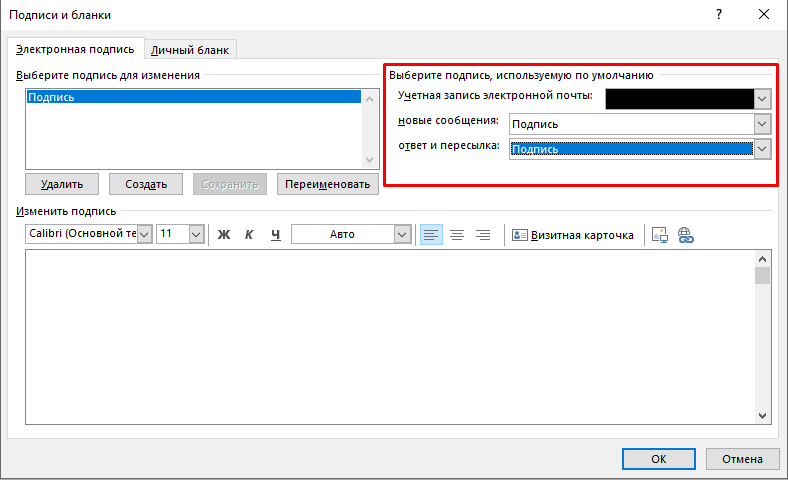
Task: Select the Электронная подпись tab
Action: pyautogui.click(x=75, y=49)
